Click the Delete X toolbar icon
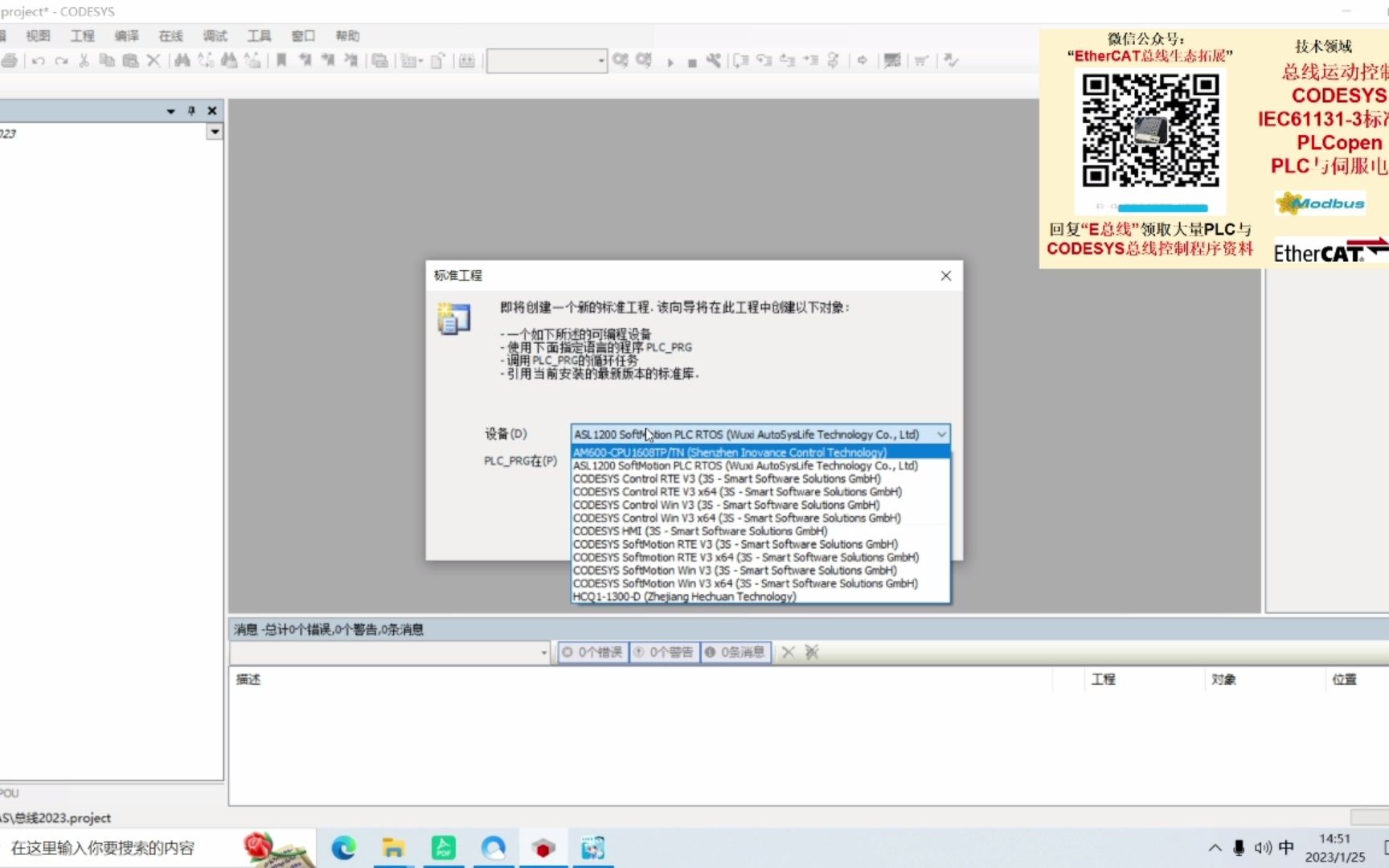The image size is (1389, 868). tap(154, 61)
